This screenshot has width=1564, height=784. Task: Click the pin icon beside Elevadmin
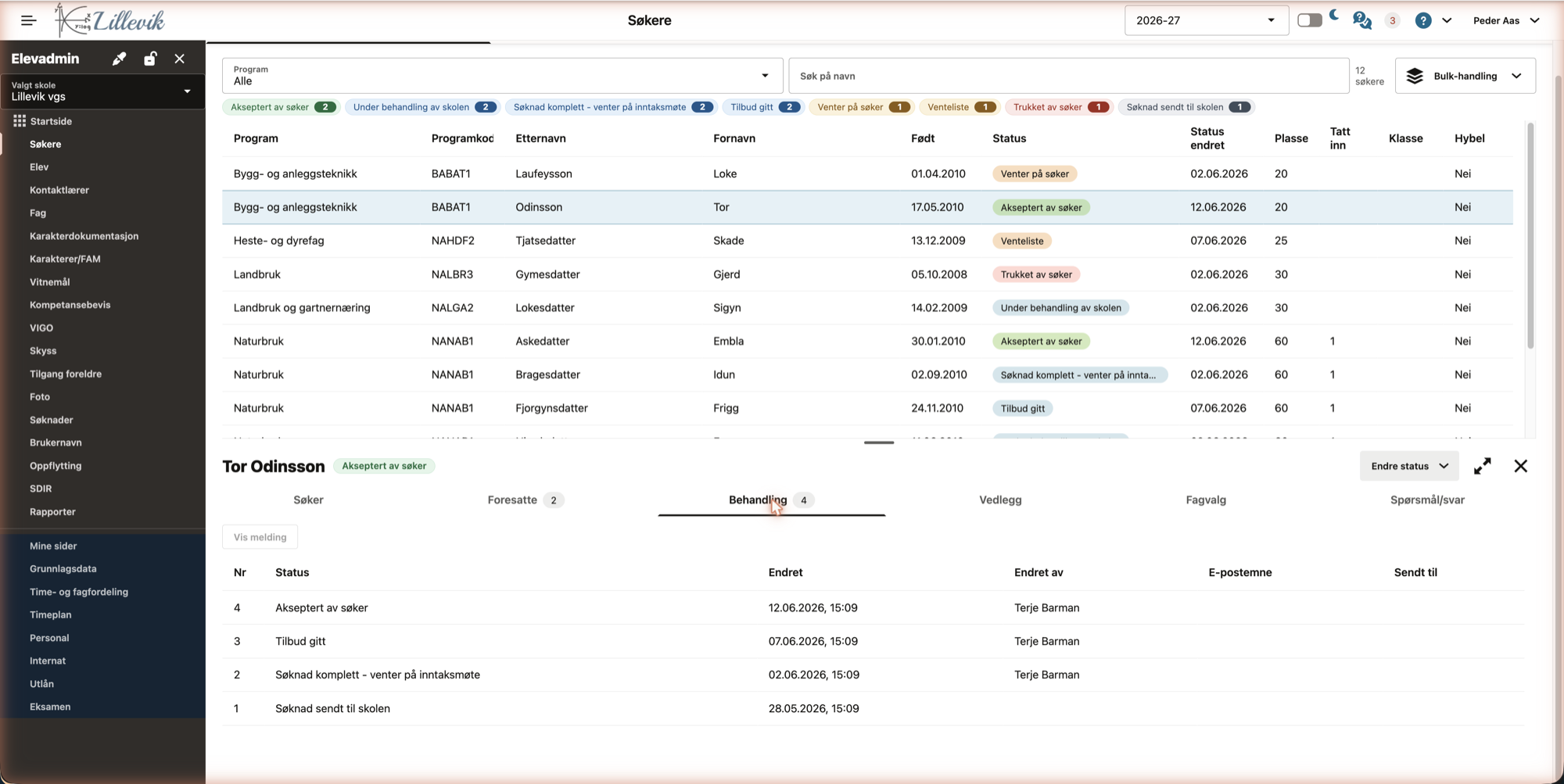[x=119, y=59]
